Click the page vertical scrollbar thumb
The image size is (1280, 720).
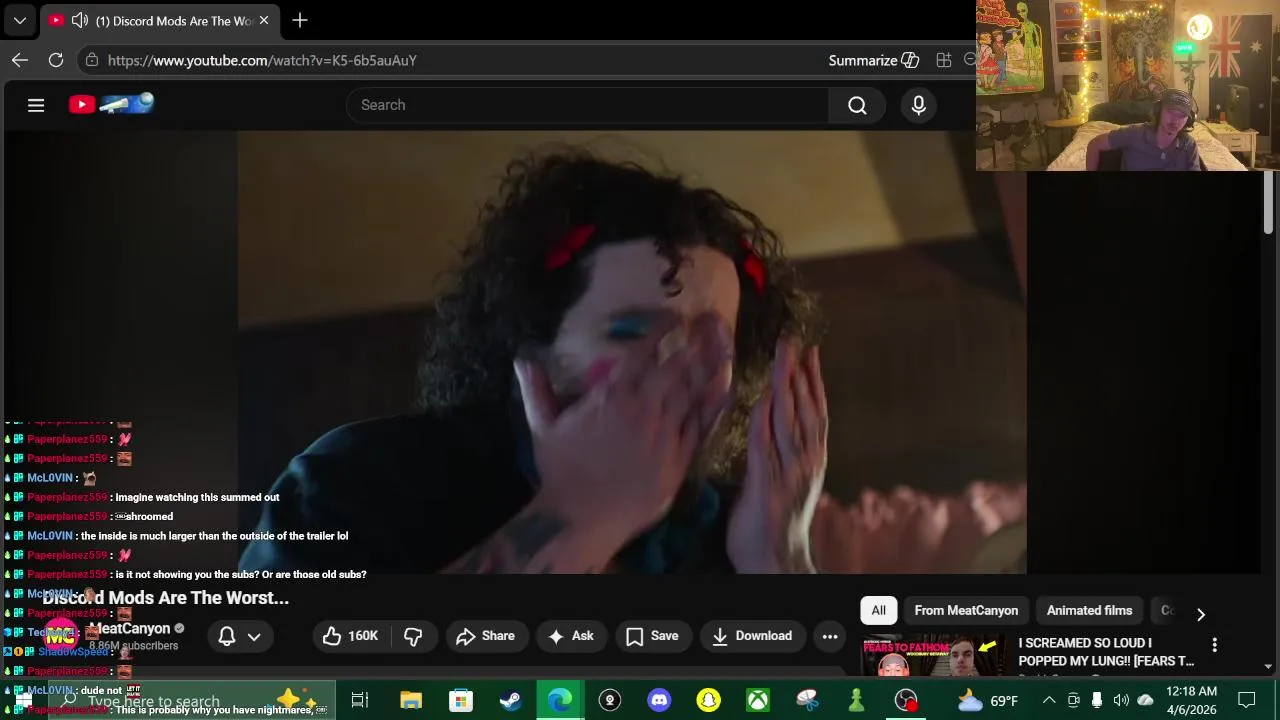click(1268, 203)
